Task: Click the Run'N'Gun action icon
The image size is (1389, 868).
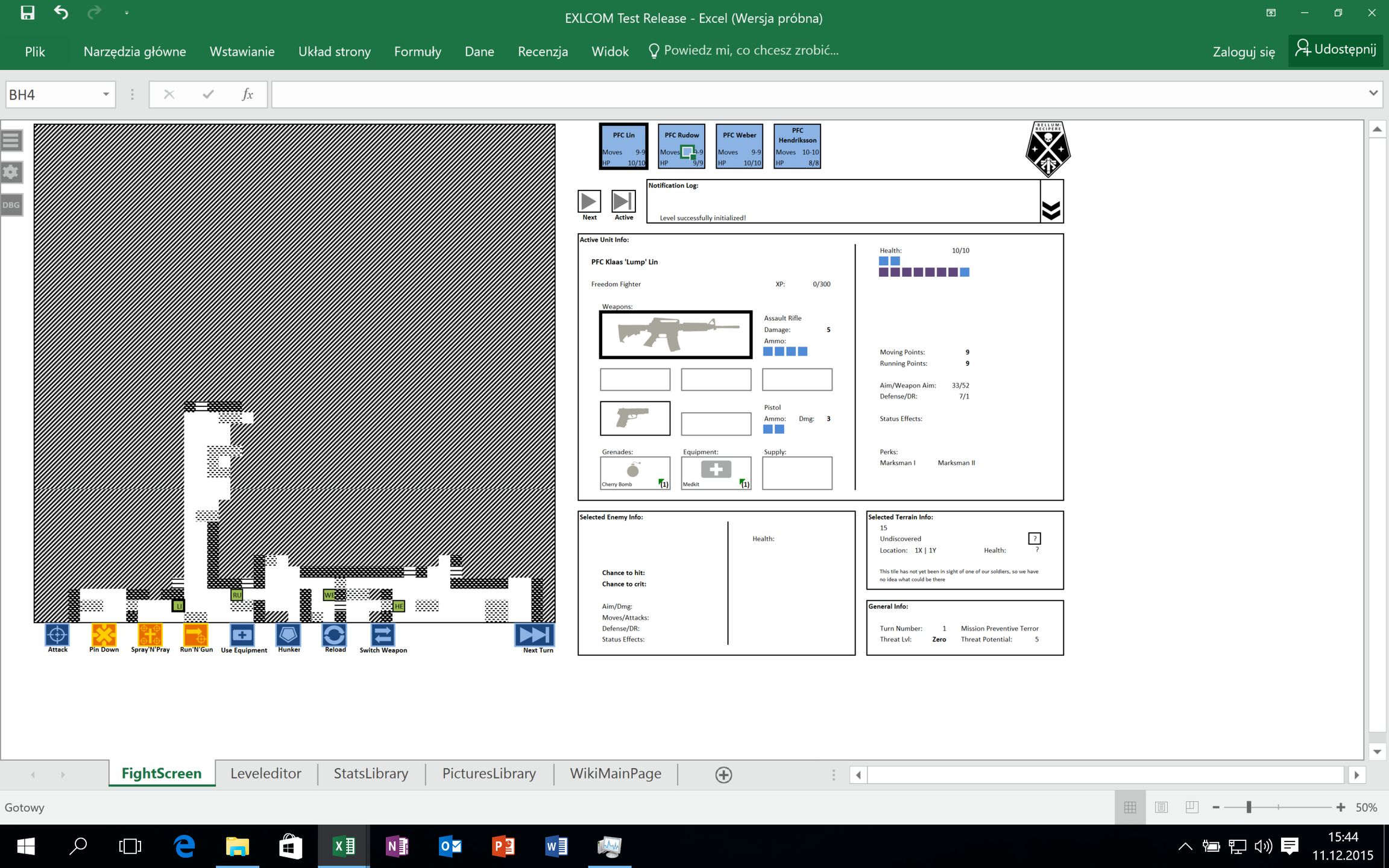Action: tap(196, 635)
